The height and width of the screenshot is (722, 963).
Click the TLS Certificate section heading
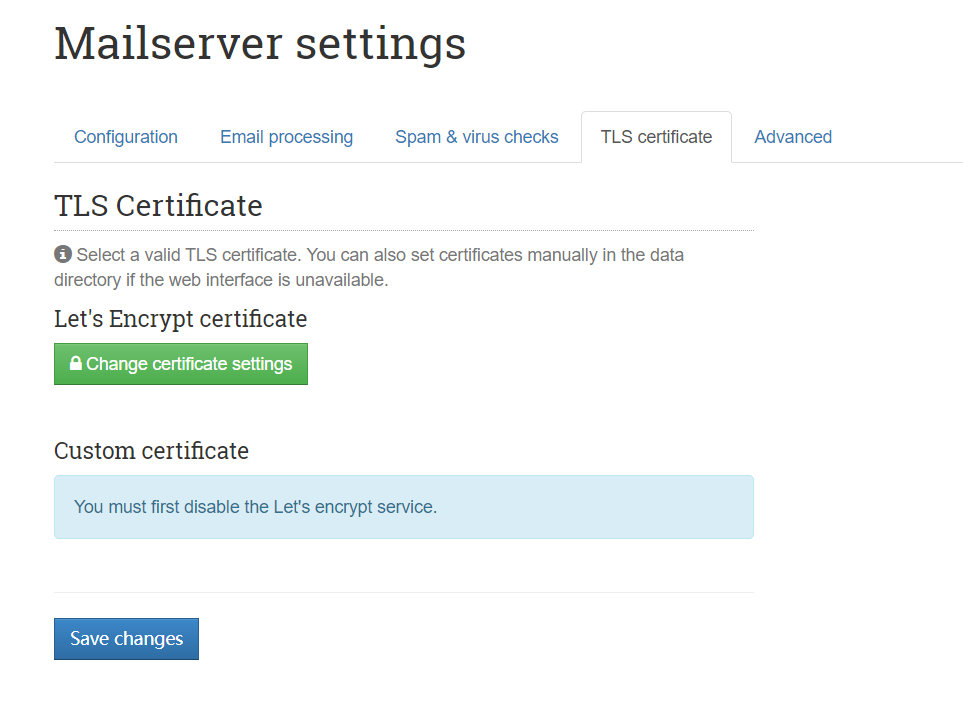(x=158, y=206)
